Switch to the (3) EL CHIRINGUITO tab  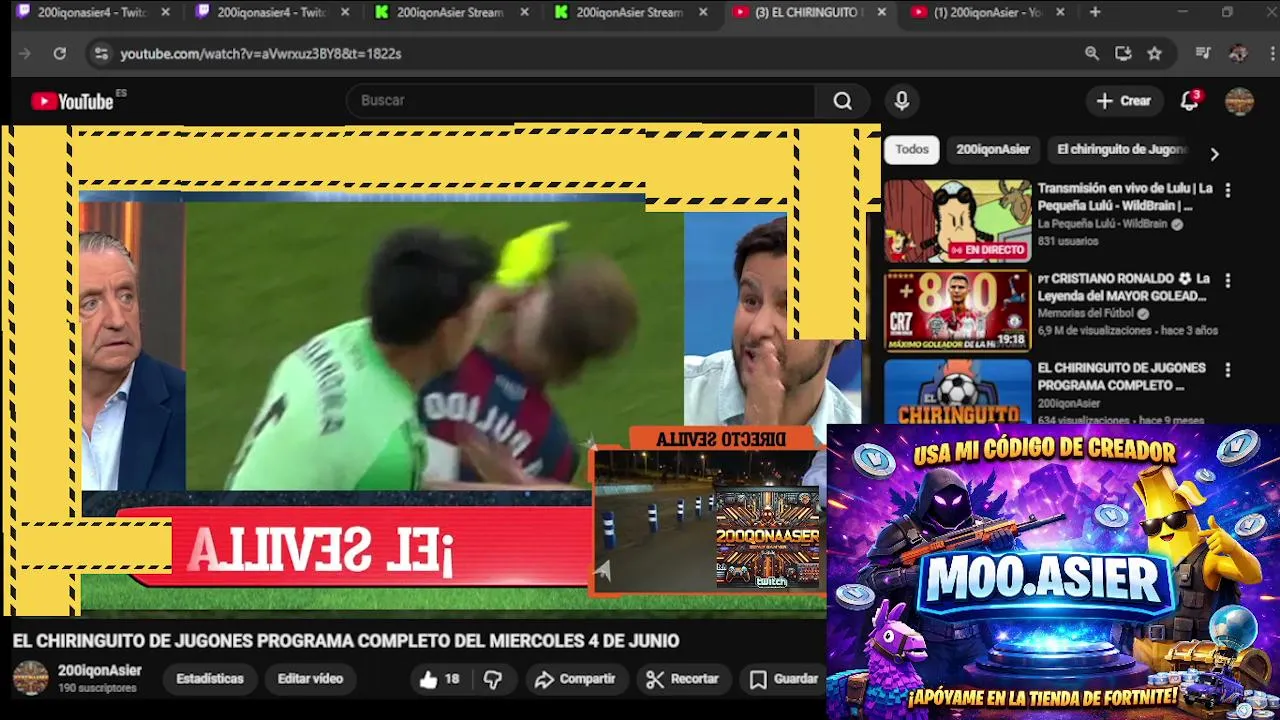pos(808,12)
